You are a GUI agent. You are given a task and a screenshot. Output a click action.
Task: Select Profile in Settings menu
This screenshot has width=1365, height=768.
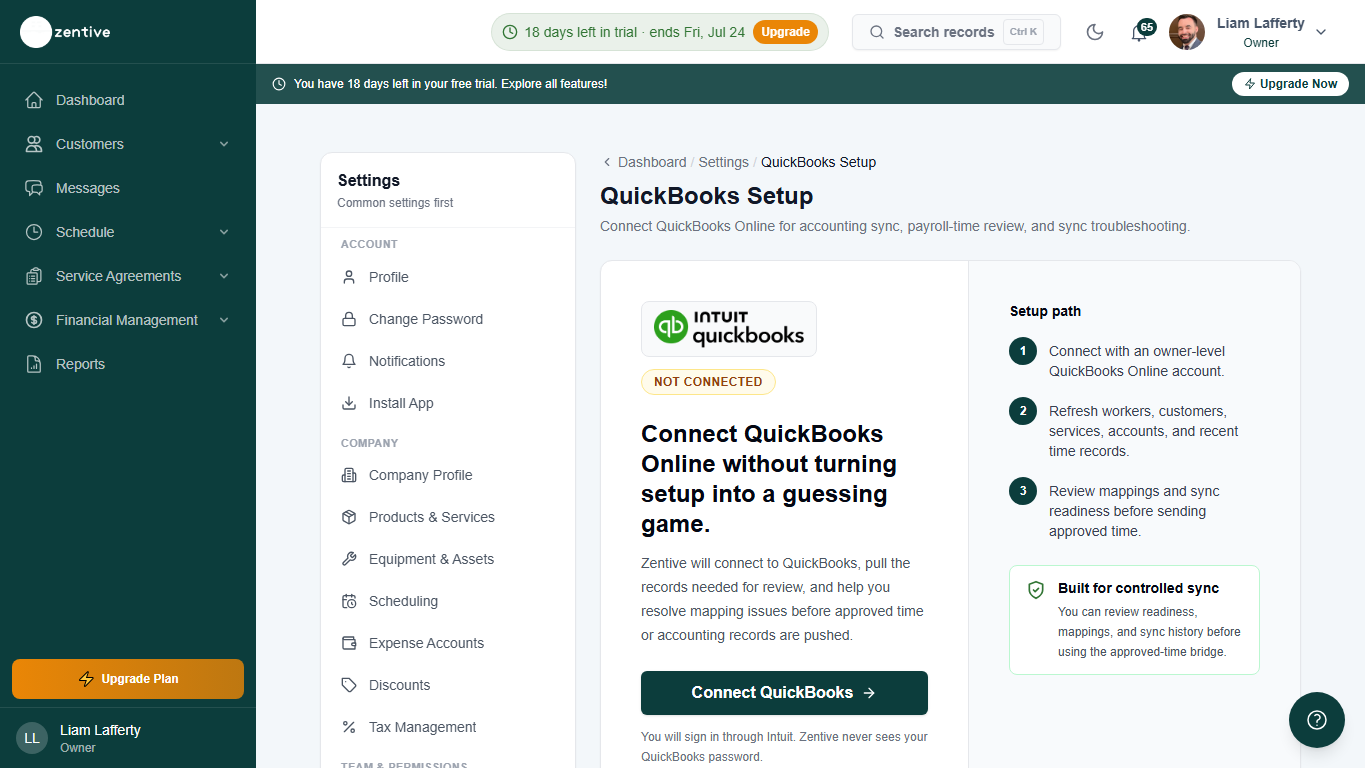coord(448,277)
